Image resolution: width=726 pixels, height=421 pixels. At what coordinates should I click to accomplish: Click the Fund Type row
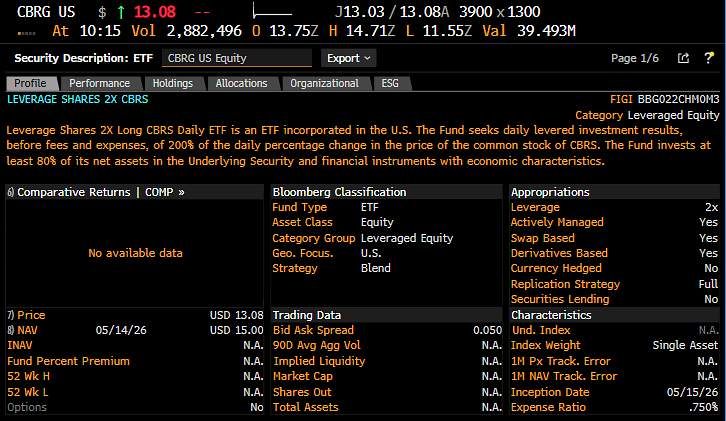(x=386, y=207)
